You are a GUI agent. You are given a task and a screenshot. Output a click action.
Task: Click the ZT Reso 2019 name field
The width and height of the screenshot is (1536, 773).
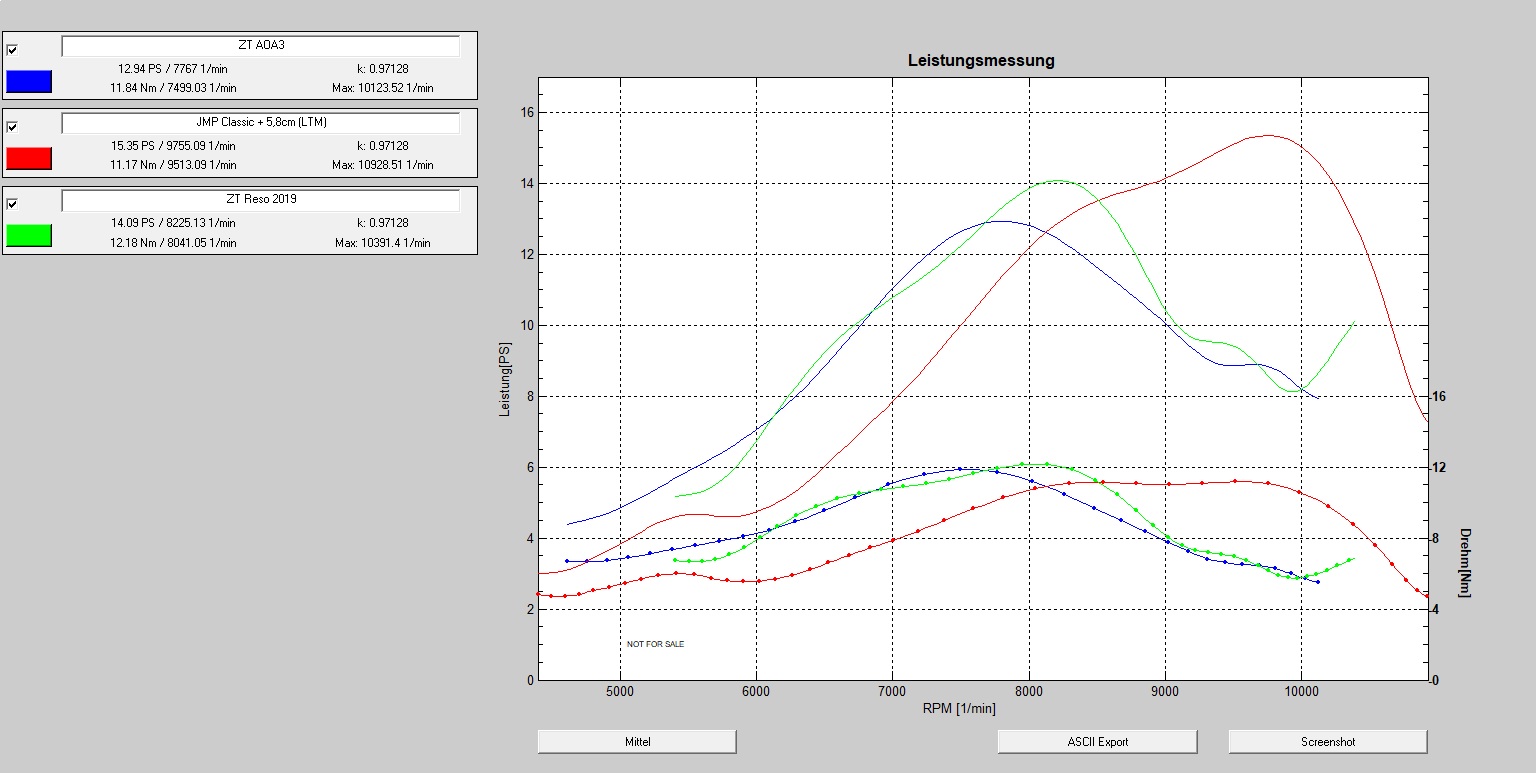click(260, 200)
